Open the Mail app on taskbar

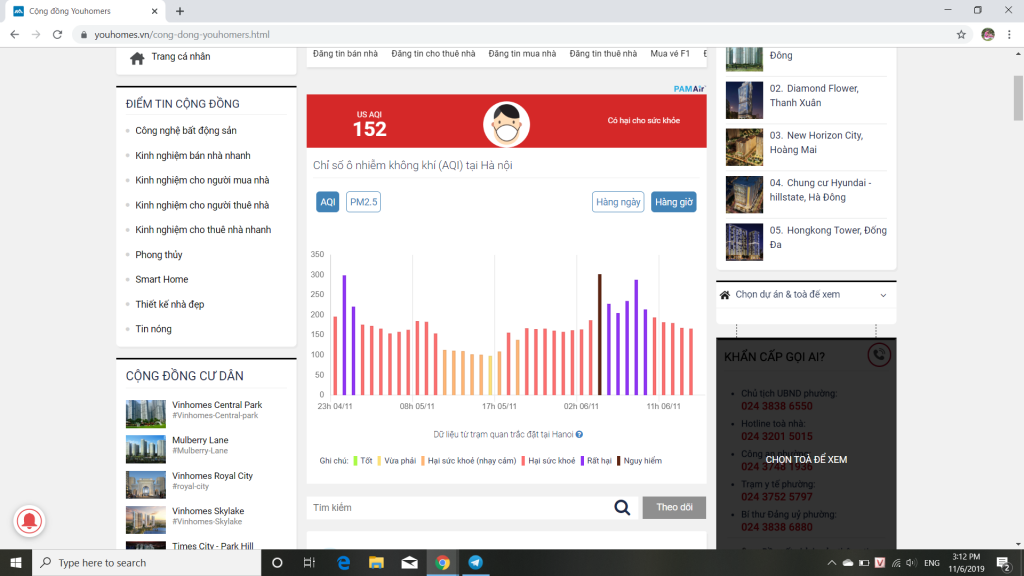pos(409,562)
